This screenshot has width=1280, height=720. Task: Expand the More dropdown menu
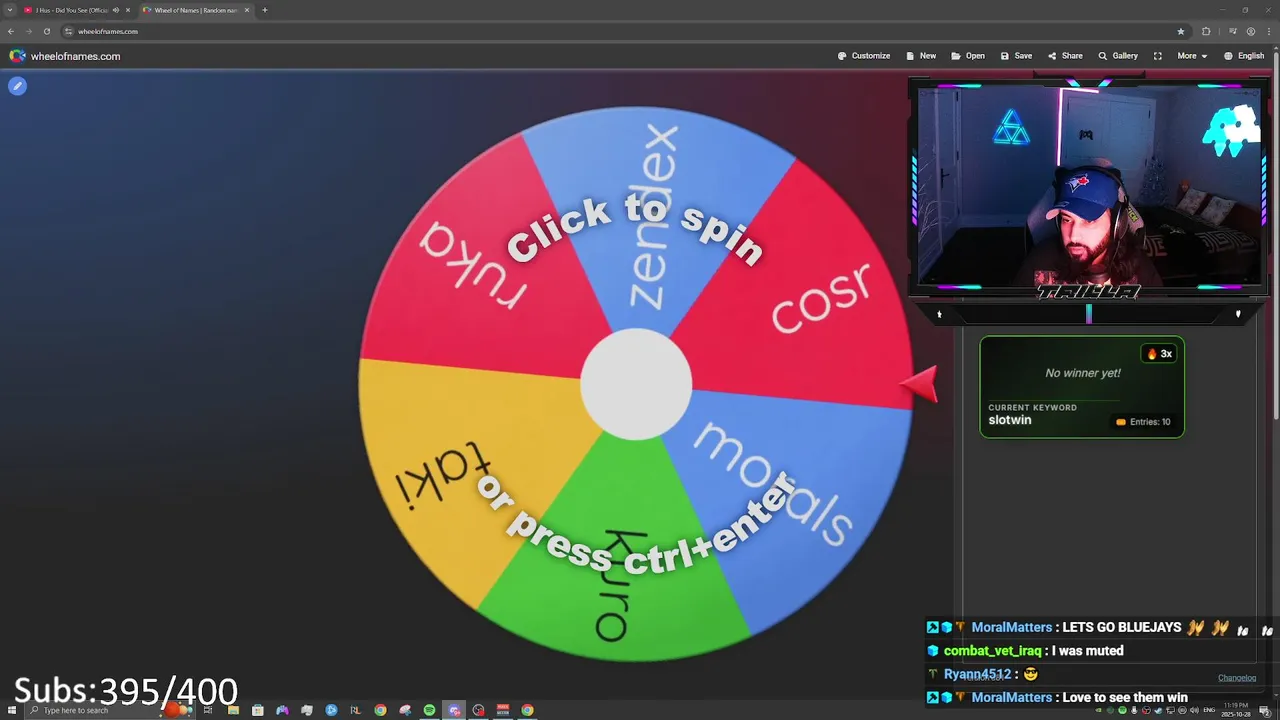(x=1192, y=56)
